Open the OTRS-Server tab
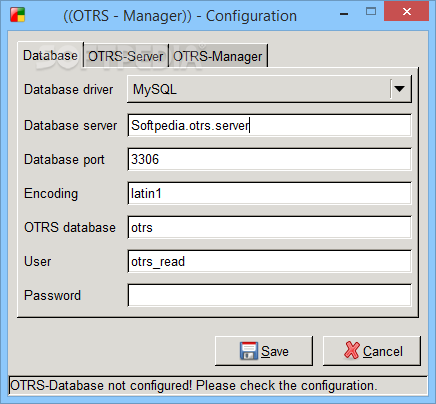436x404 pixels. click(126, 56)
